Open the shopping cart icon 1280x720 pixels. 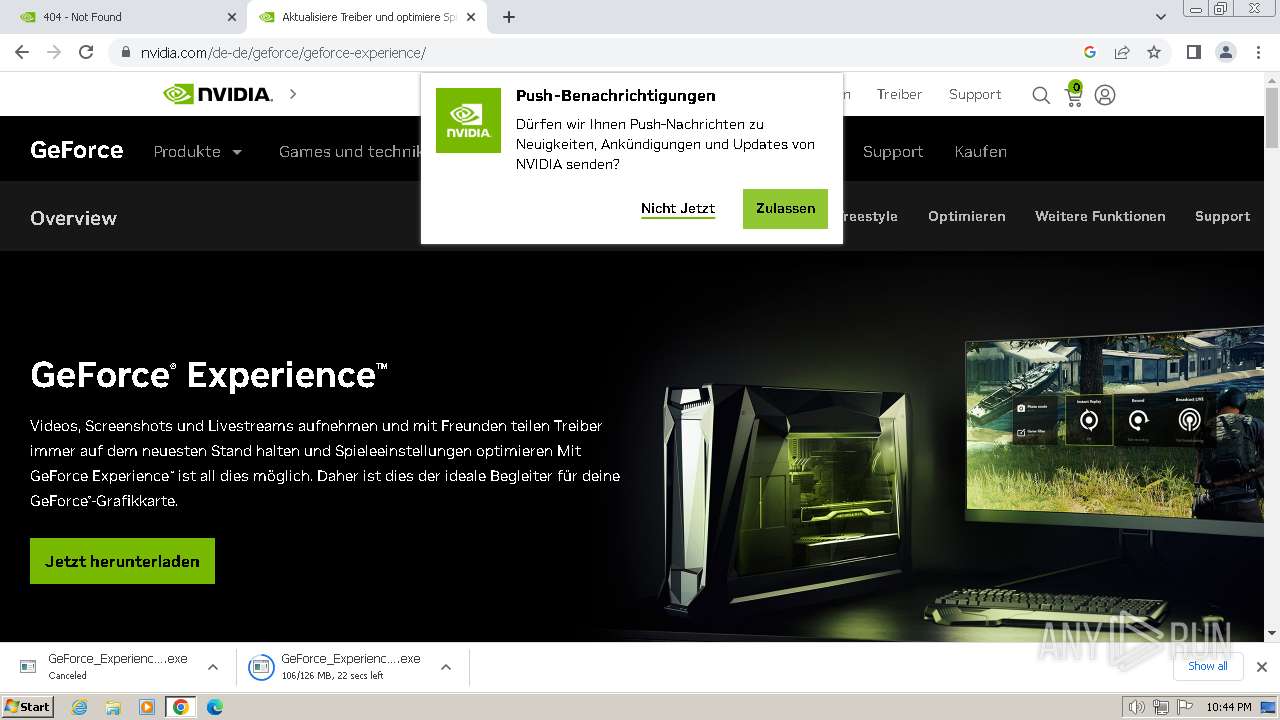click(1073, 95)
